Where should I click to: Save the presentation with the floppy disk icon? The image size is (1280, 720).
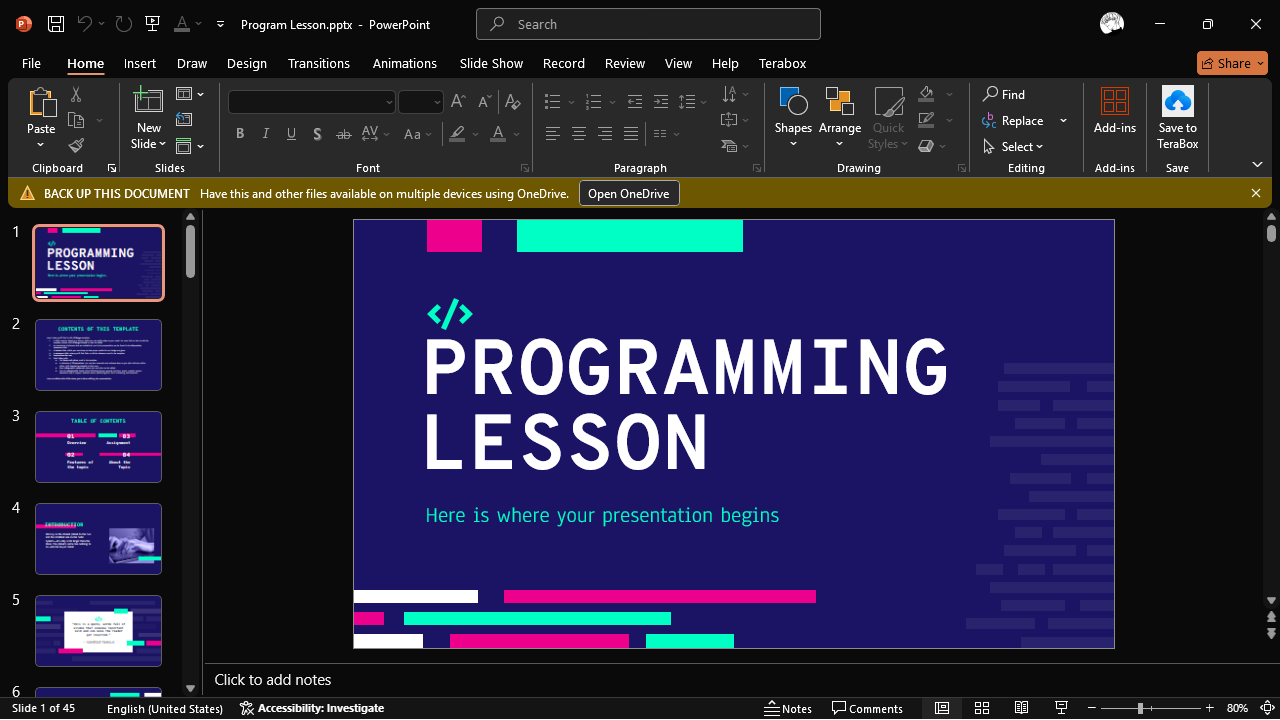[x=56, y=24]
